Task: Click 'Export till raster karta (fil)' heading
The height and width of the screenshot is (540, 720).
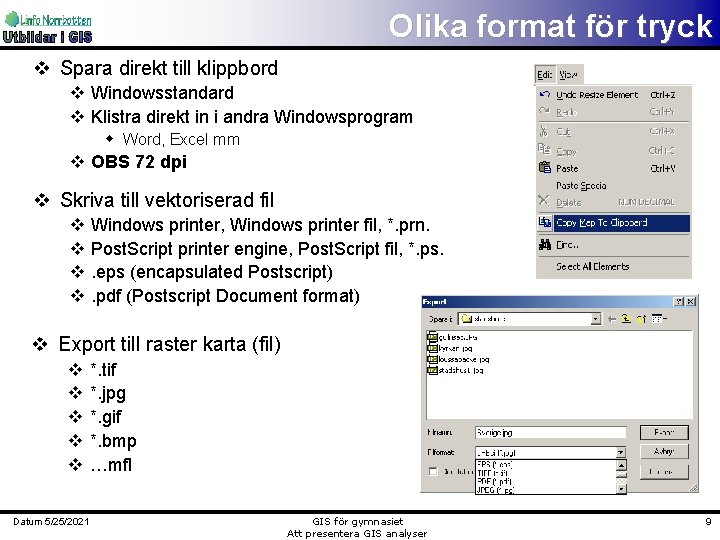Action: 169,344
